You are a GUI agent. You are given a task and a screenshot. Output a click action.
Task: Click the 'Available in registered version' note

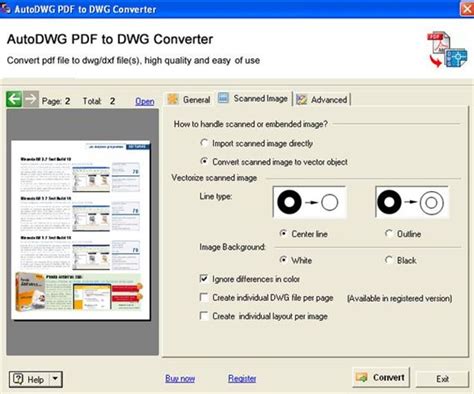399,298
